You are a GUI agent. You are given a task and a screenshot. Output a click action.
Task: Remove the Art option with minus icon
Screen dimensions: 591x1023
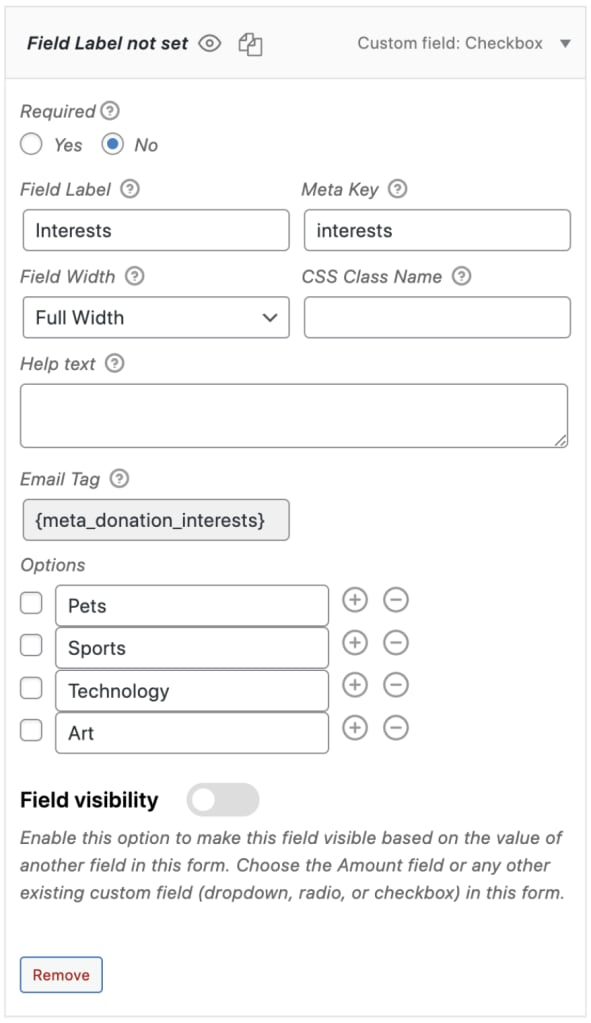click(396, 727)
